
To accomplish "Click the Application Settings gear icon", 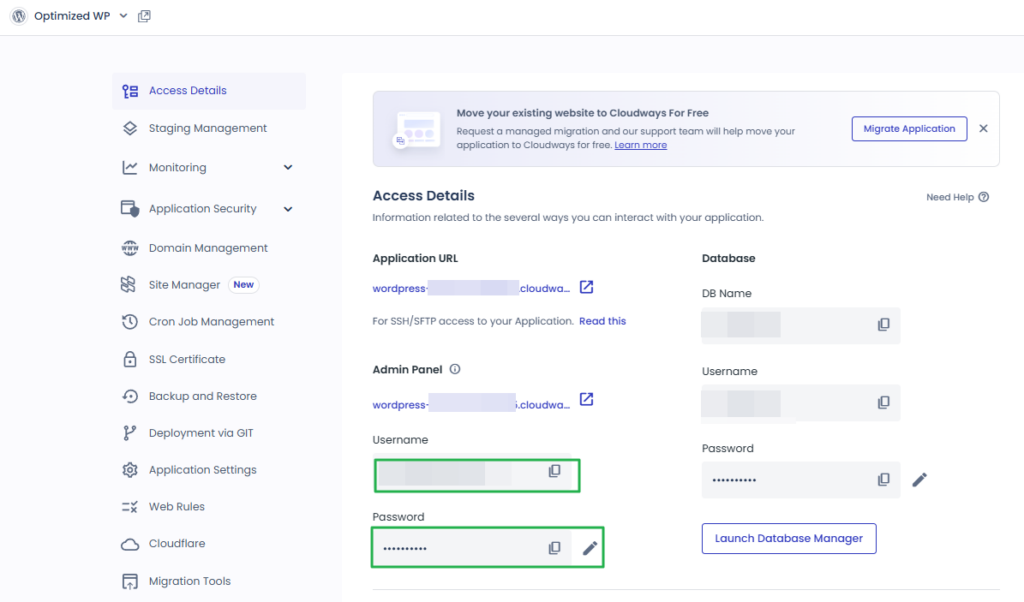I will [130, 470].
